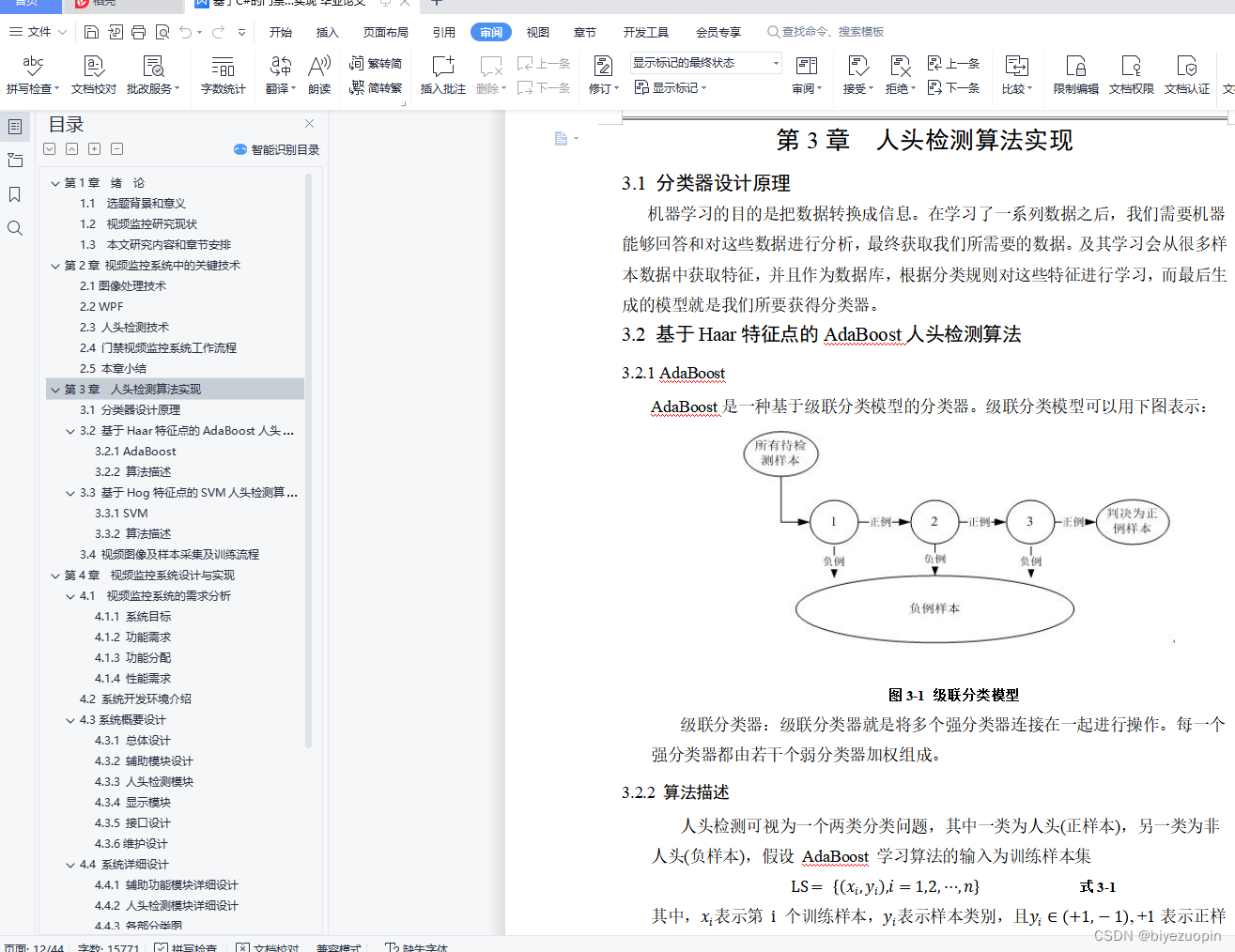The height and width of the screenshot is (952, 1235).
Task: Toggle track changes (修订) icon
Action: 603,66
